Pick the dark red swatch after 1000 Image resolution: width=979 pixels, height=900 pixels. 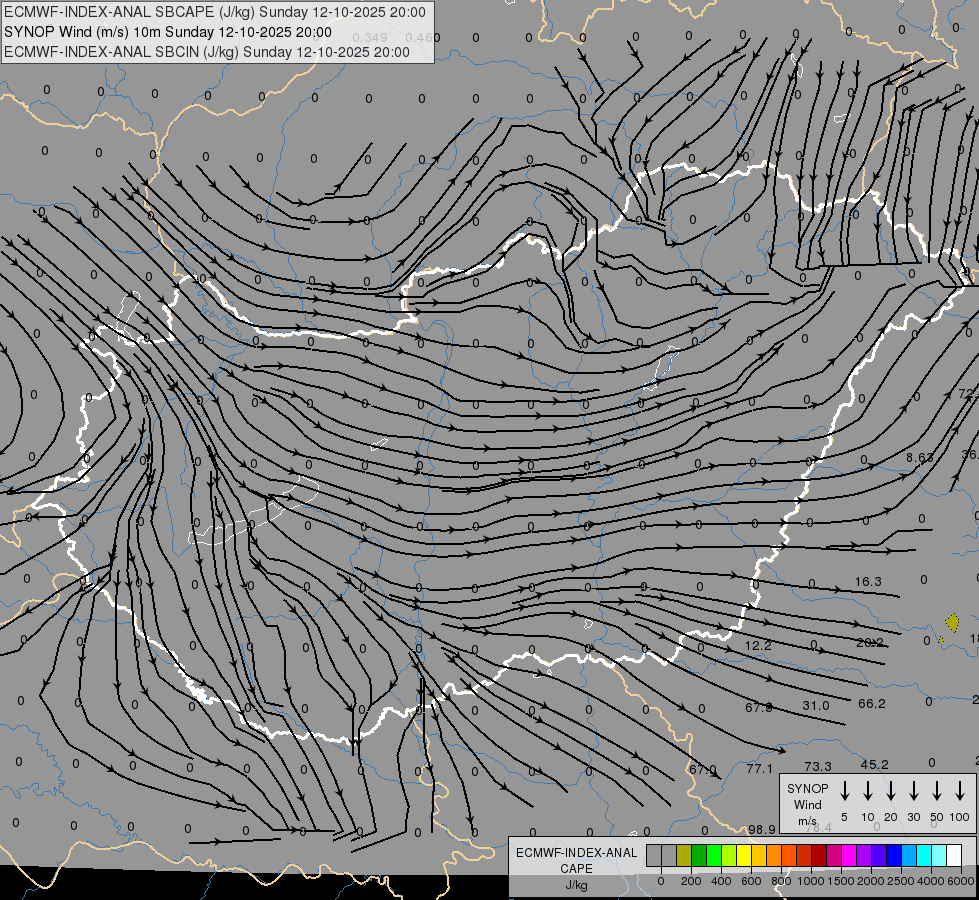(x=819, y=855)
